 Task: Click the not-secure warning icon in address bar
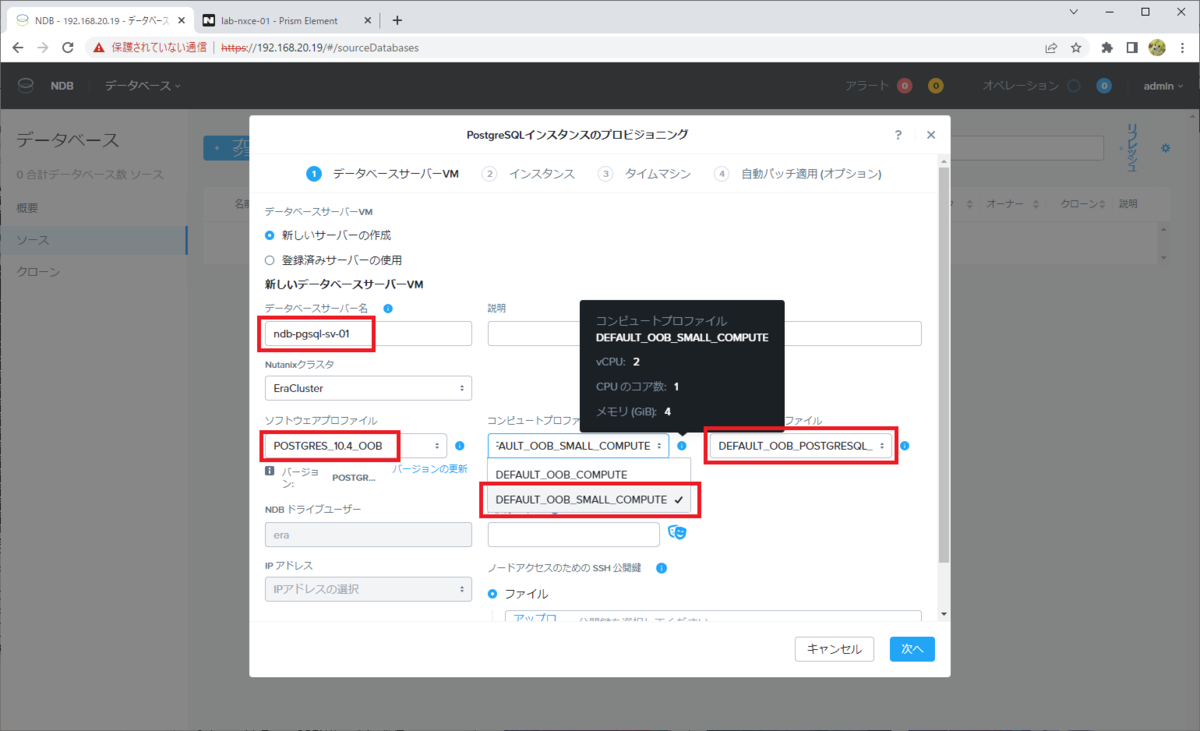tap(99, 47)
